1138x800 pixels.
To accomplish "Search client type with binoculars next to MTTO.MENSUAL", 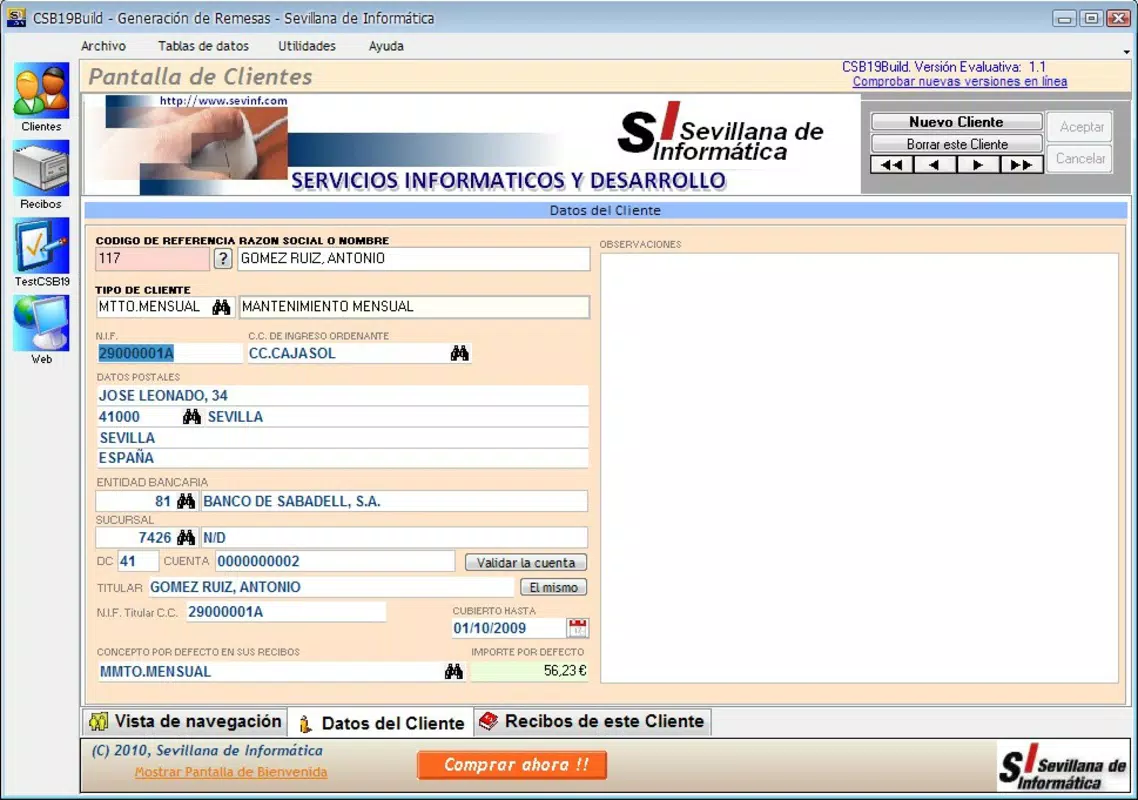I will pyautogui.click(x=221, y=307).
